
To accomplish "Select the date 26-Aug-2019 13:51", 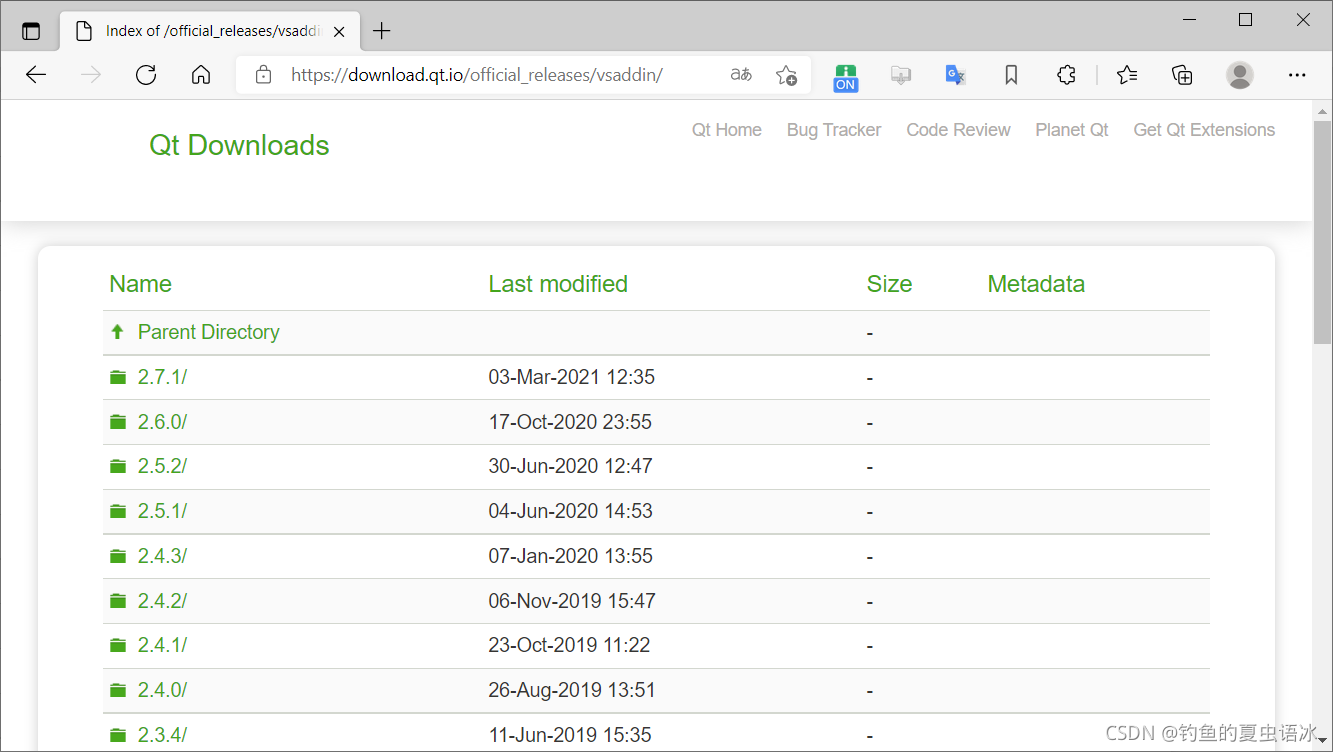I will (571, 690).
